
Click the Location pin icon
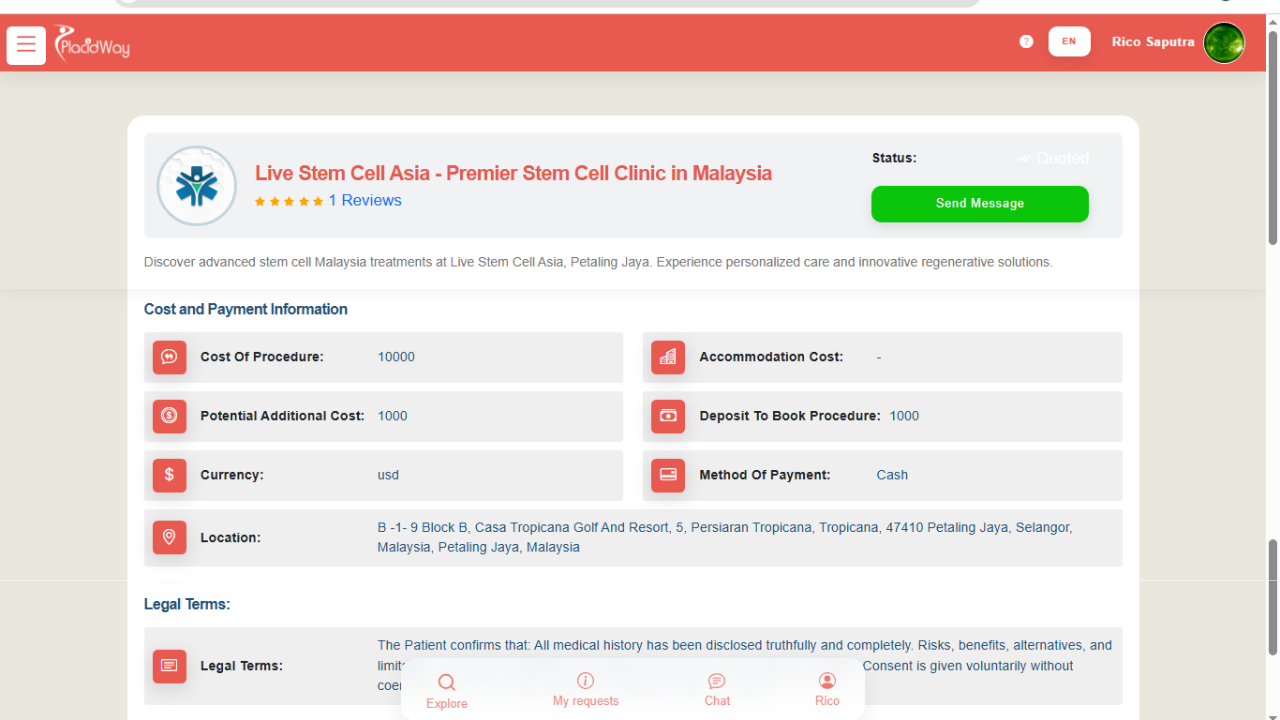(x=169, y=538)
